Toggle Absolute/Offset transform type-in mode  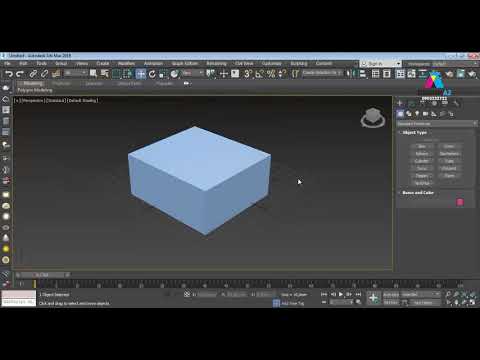[187, 294]
